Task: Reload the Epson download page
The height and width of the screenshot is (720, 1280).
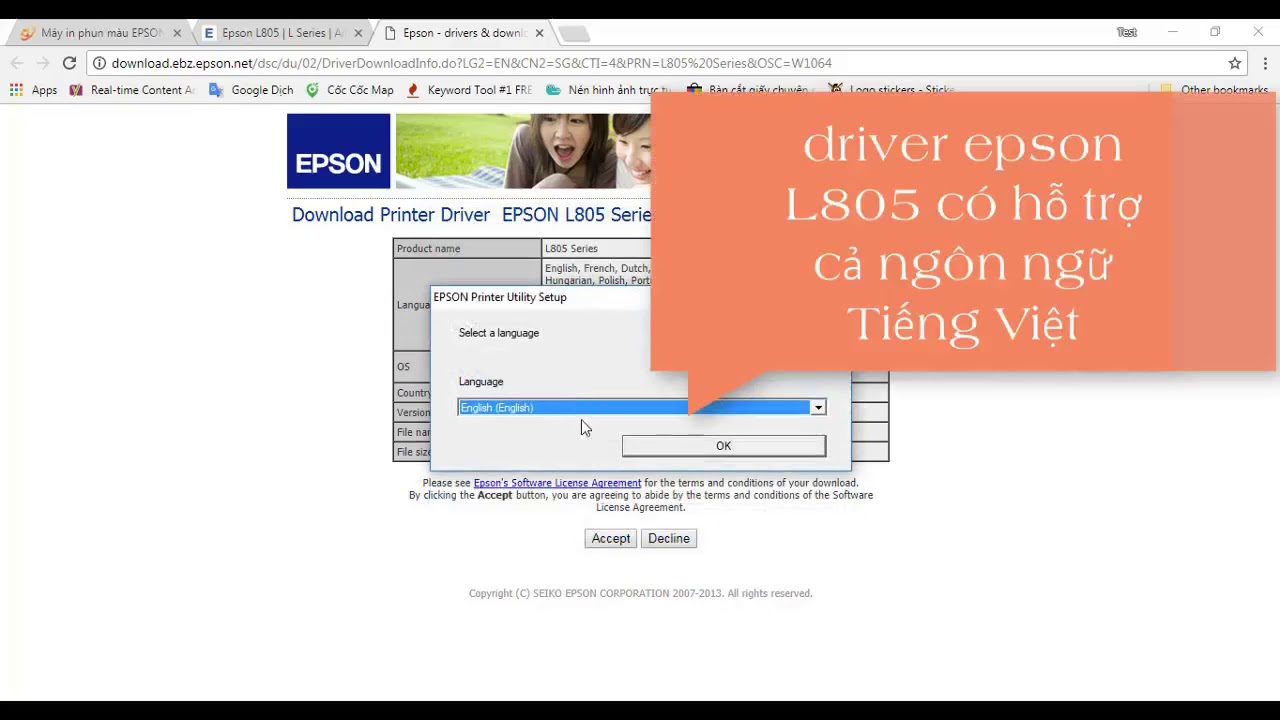Action: pyautogui.click(x=69, y=63)
